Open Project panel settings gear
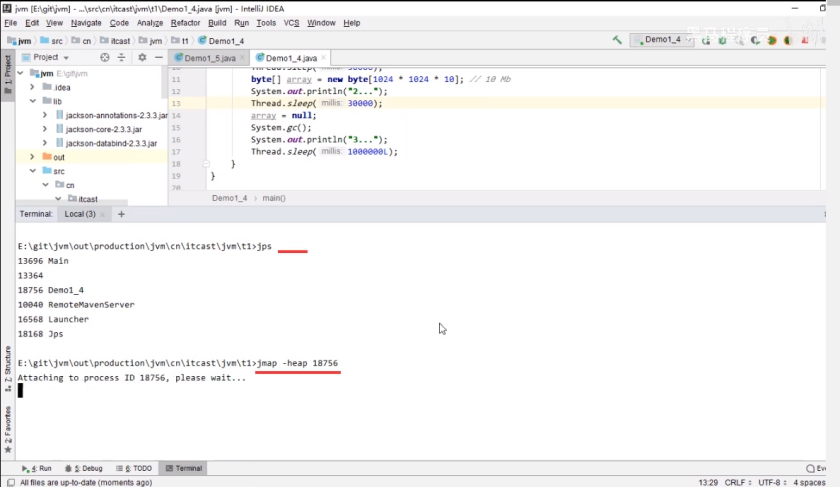The width and height of the screenshot is (840, 488). click(142, 57)
